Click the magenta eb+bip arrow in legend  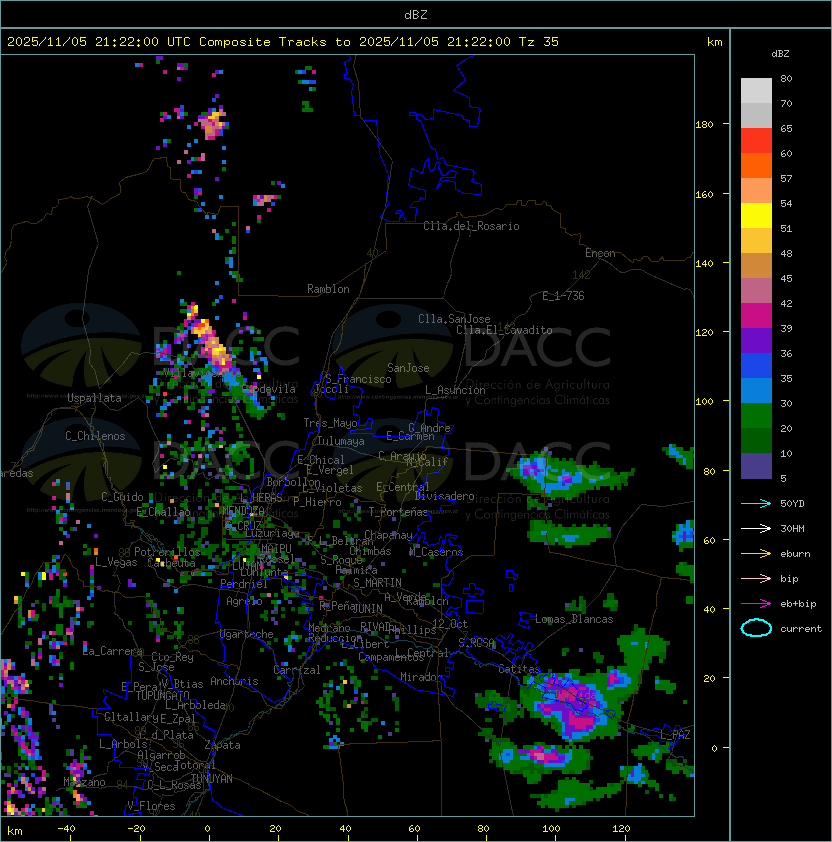756,604
